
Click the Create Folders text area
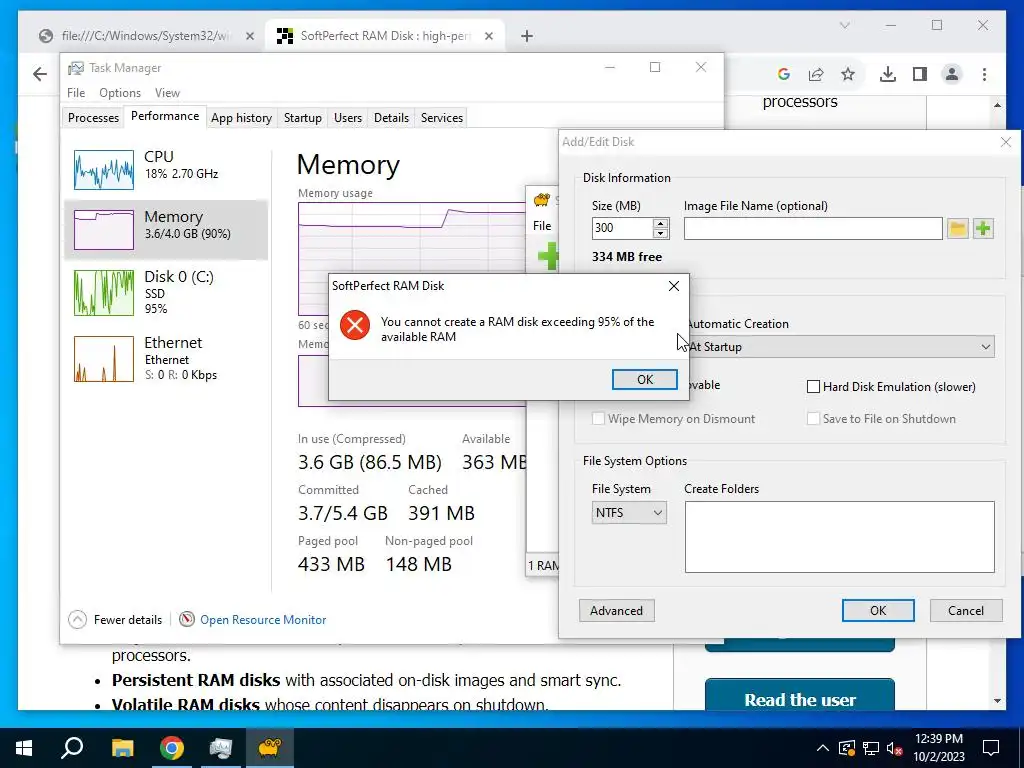point(839,537)
